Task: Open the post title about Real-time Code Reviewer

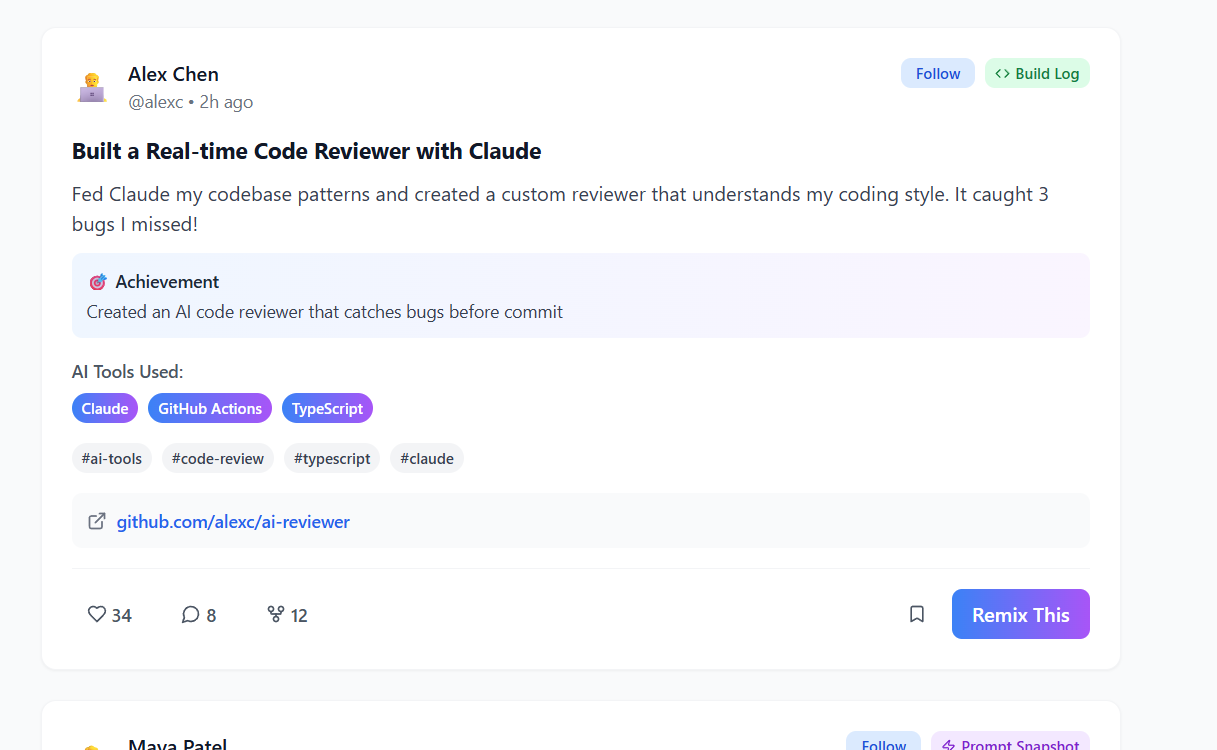Action: pyautogui.click(x=306, y=151)
